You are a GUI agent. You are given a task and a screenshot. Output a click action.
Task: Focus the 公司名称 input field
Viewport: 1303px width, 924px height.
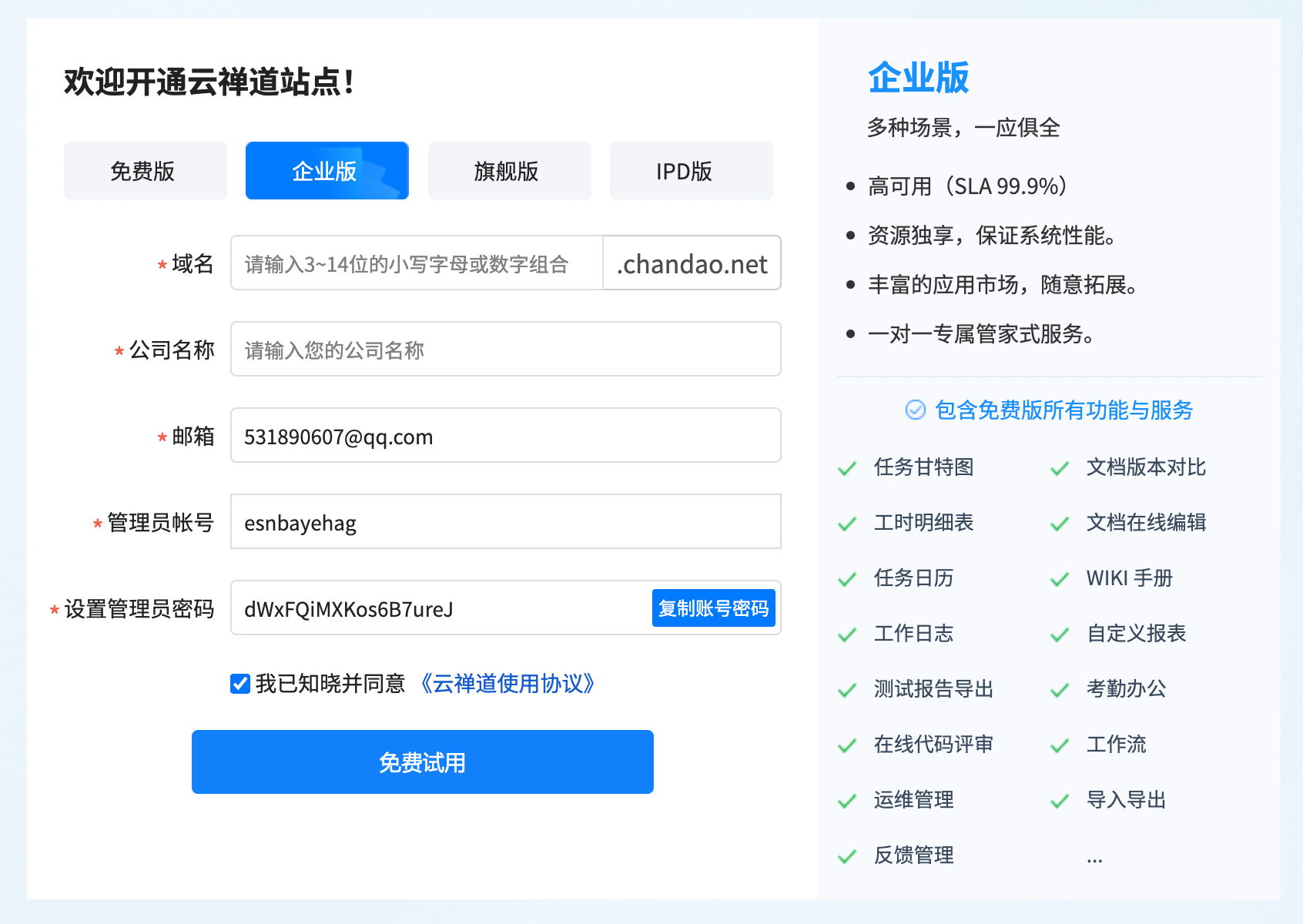click(505, 350)
